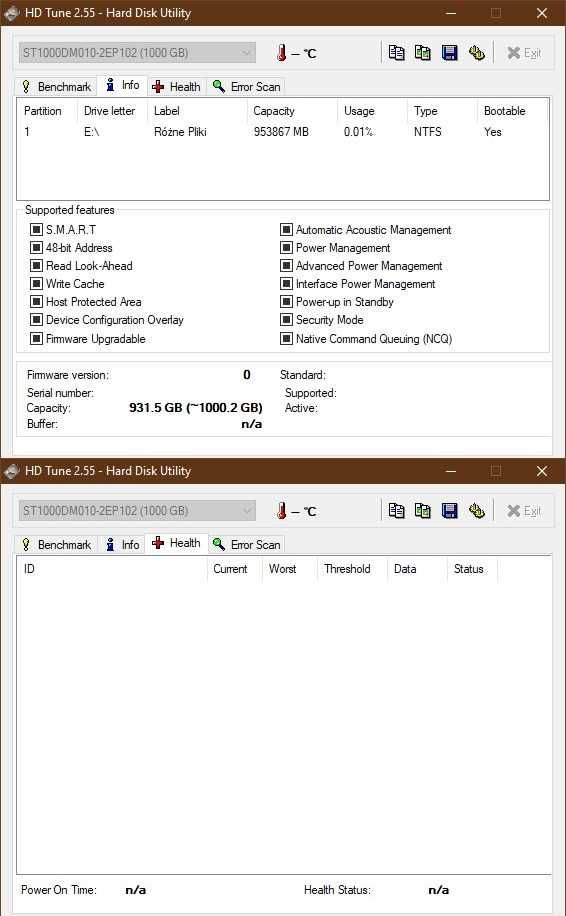Toggle the Advanced Power Management checkbox
Screen dimensions: 566x916
286,266
